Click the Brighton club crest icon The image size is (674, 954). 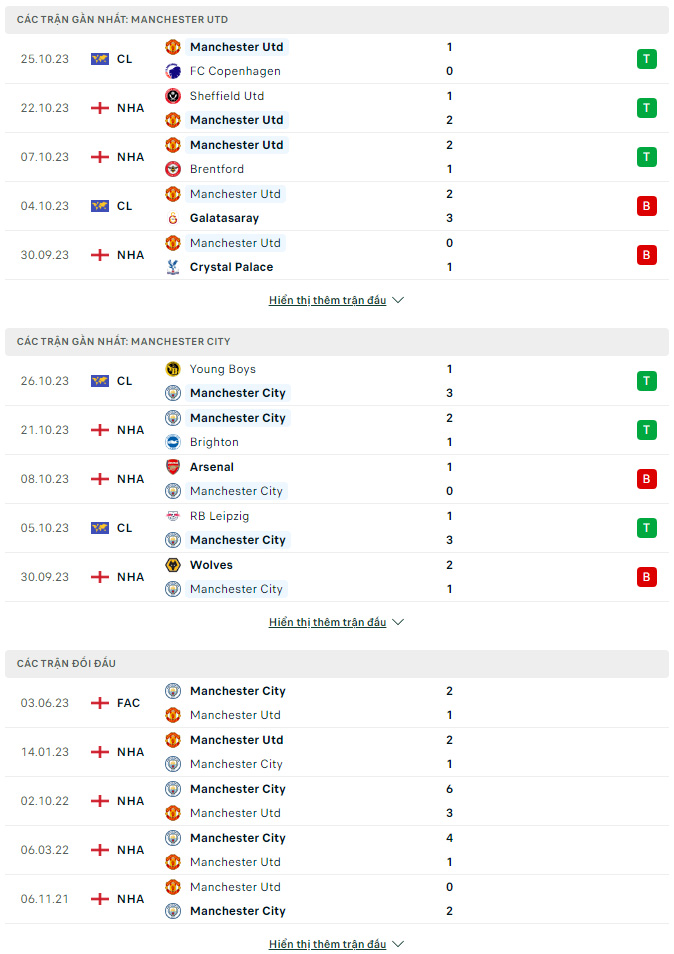click(x=173, y=442)
